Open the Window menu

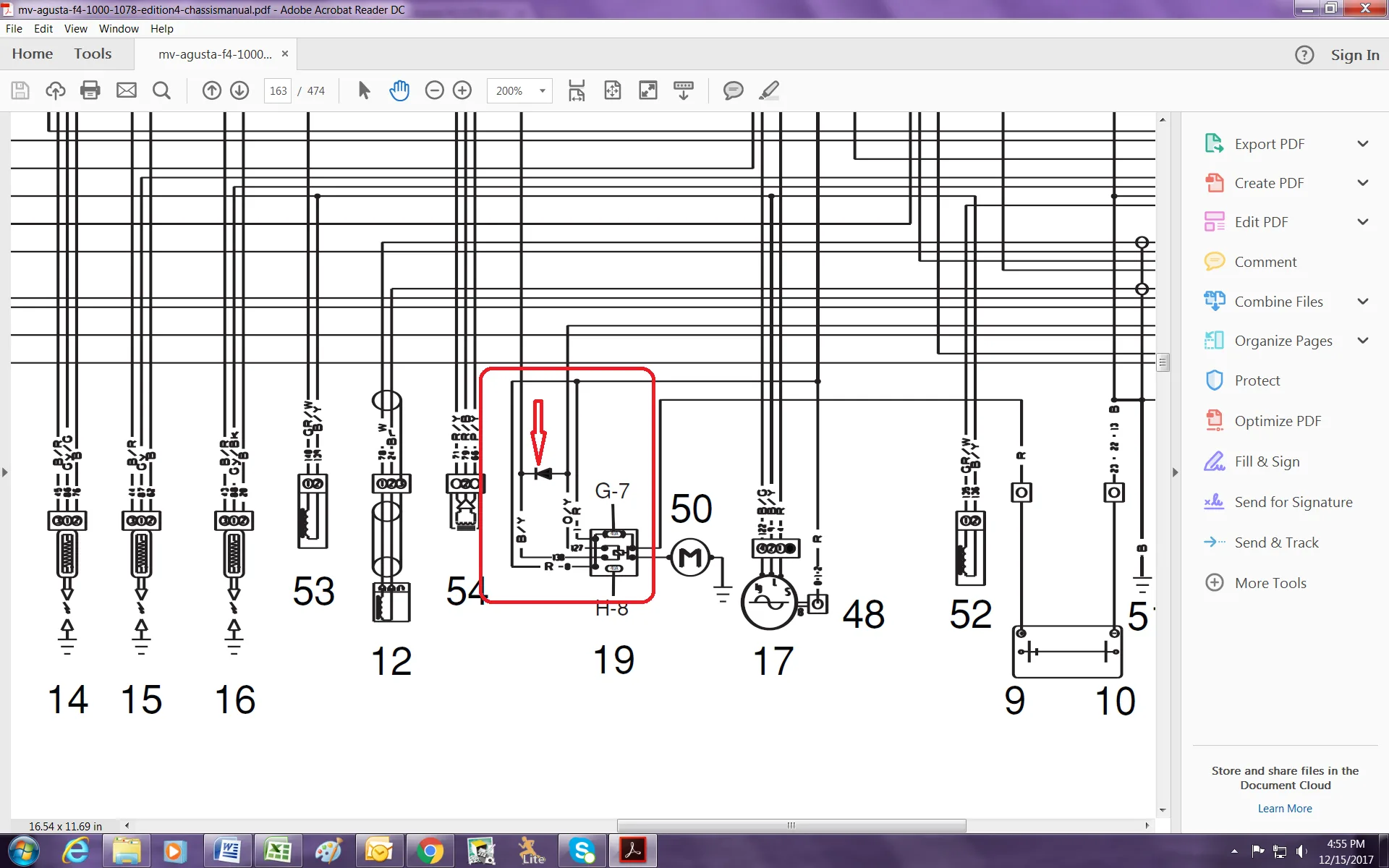[x=119, y=29]
